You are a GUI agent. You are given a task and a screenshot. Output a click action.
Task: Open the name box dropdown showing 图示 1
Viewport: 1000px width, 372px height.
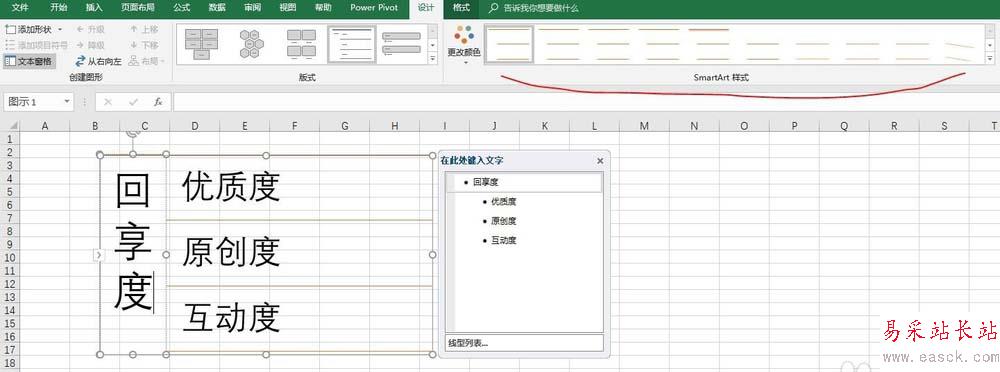point(67,102)
